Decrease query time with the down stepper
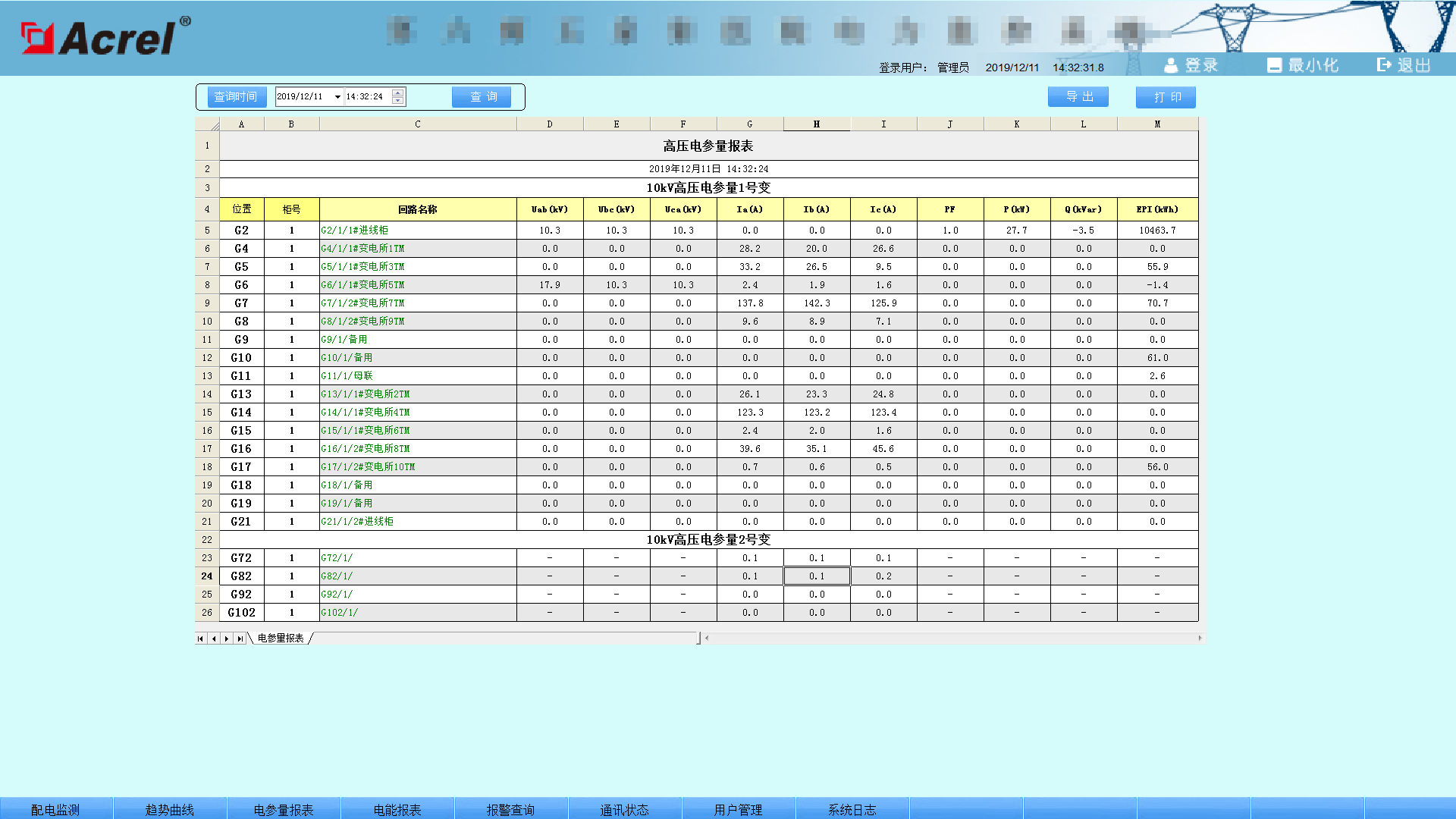Image resolution: width=1456 pixels, height=819 pixels. pos(398,101)
